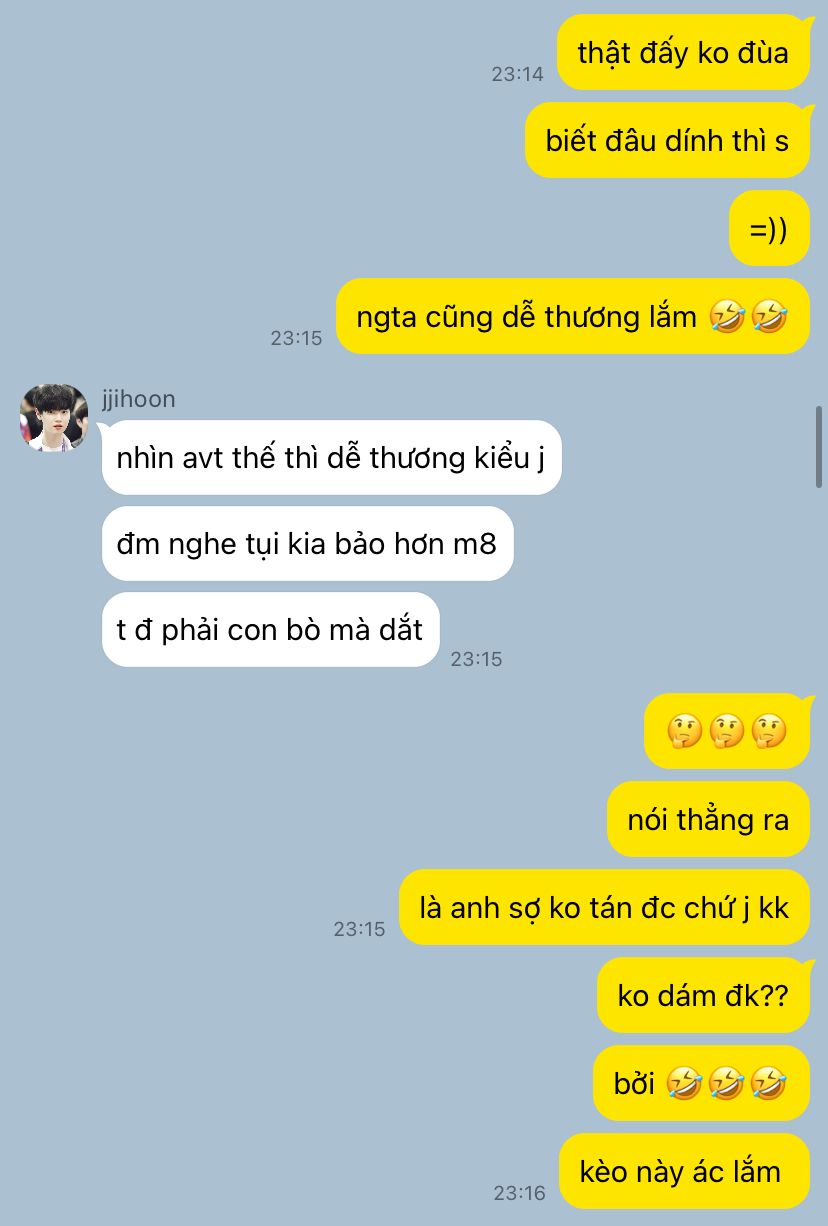Select the 'kèo này ác lắm' message
828x1226 pixels.
(x=684, y=1171)
